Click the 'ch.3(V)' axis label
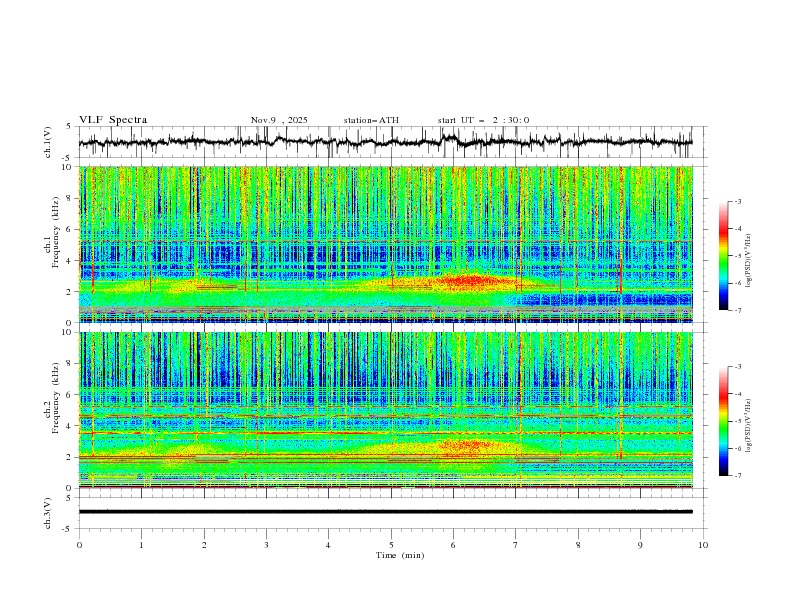Image resolution: width=792 pixels, height=612 pixels. 48,513
